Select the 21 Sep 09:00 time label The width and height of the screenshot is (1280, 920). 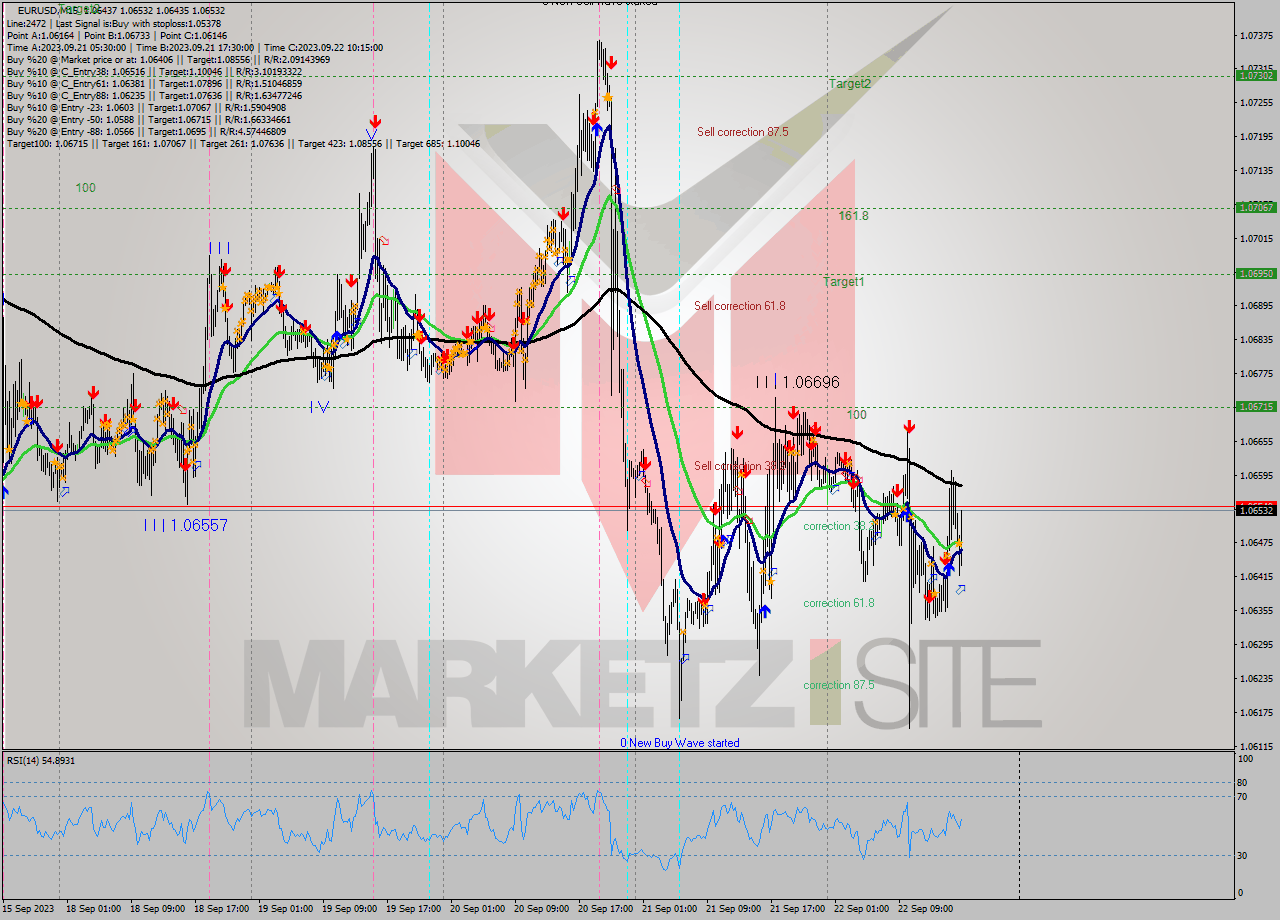(734, 908)
